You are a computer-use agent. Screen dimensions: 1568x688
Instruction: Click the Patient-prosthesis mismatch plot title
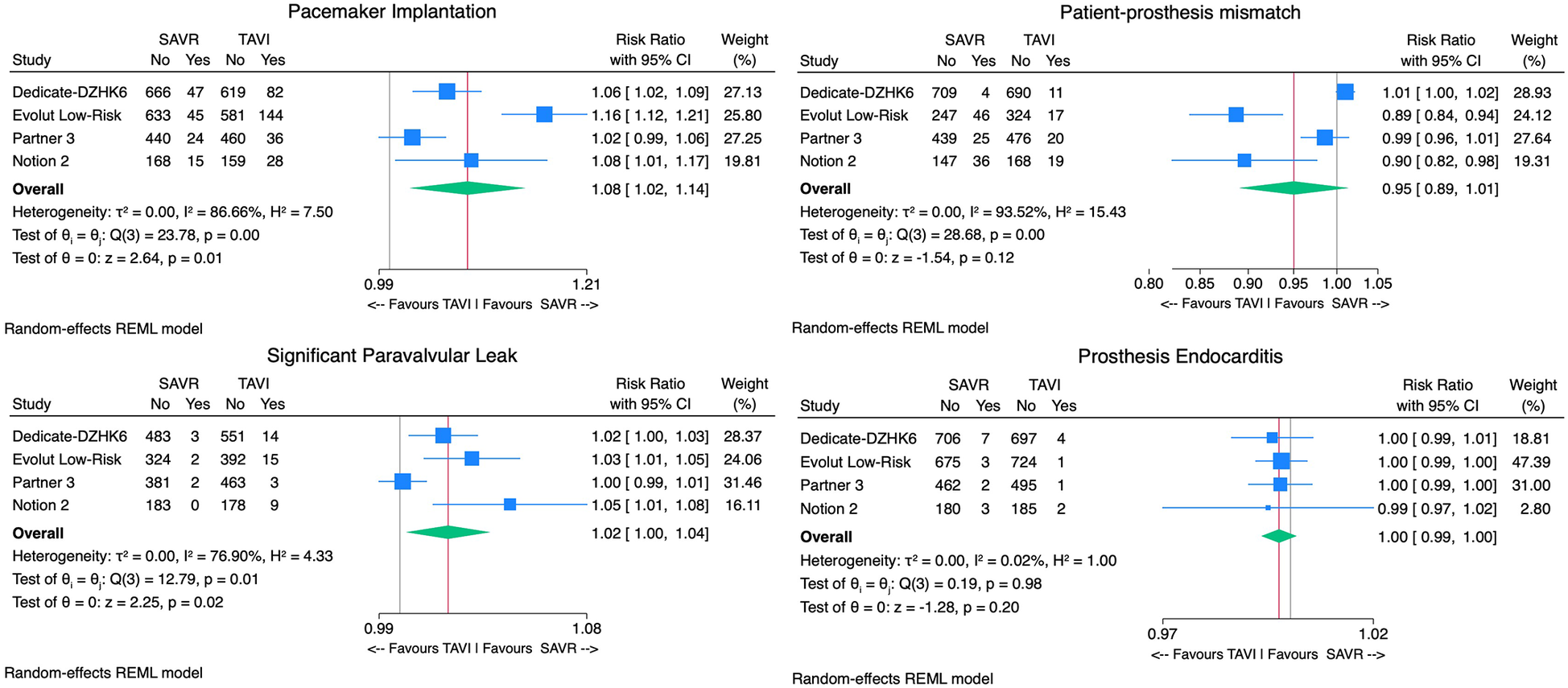(1180, 13)
